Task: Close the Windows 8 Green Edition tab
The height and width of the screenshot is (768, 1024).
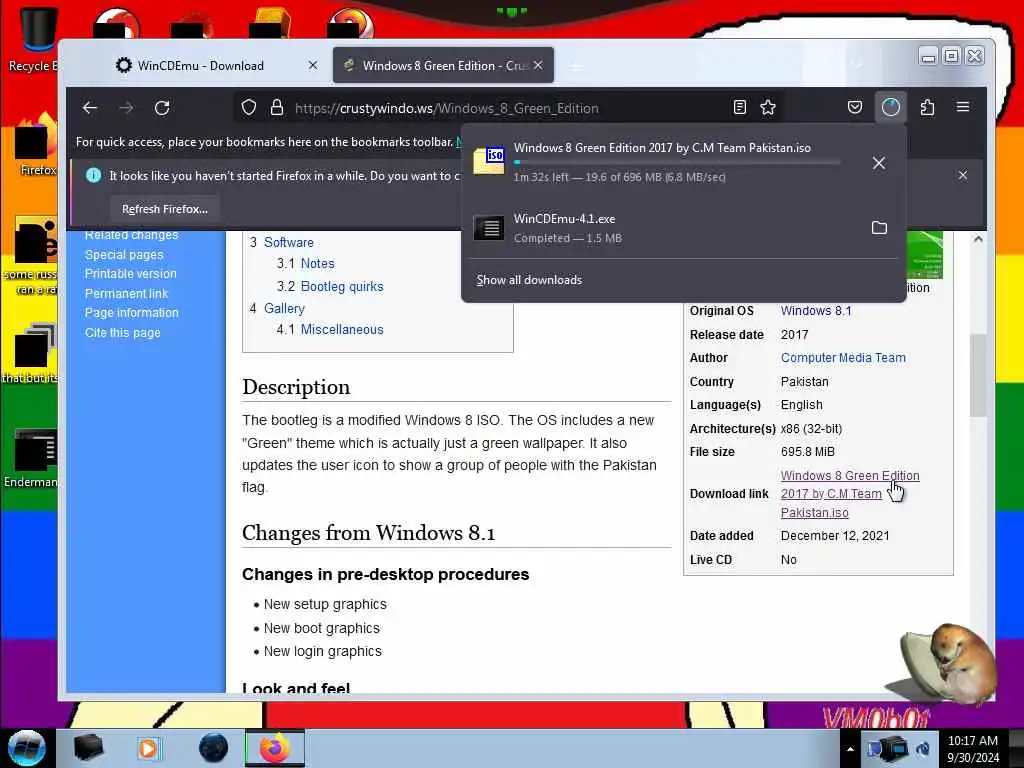Action: (x=538, y=65)
